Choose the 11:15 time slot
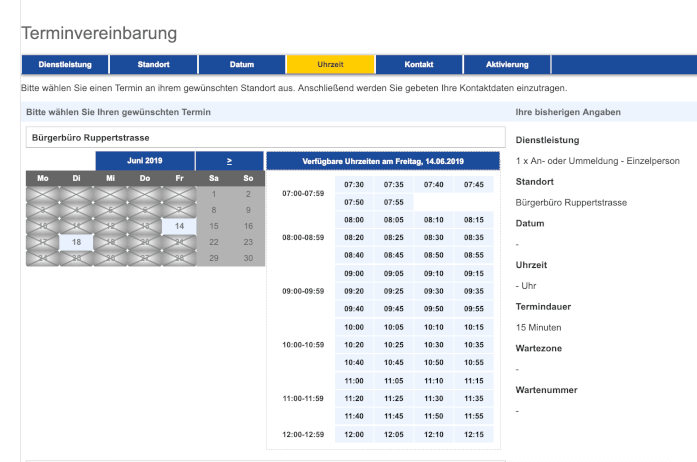Screen dimensions: 697x462 (474, 381)
